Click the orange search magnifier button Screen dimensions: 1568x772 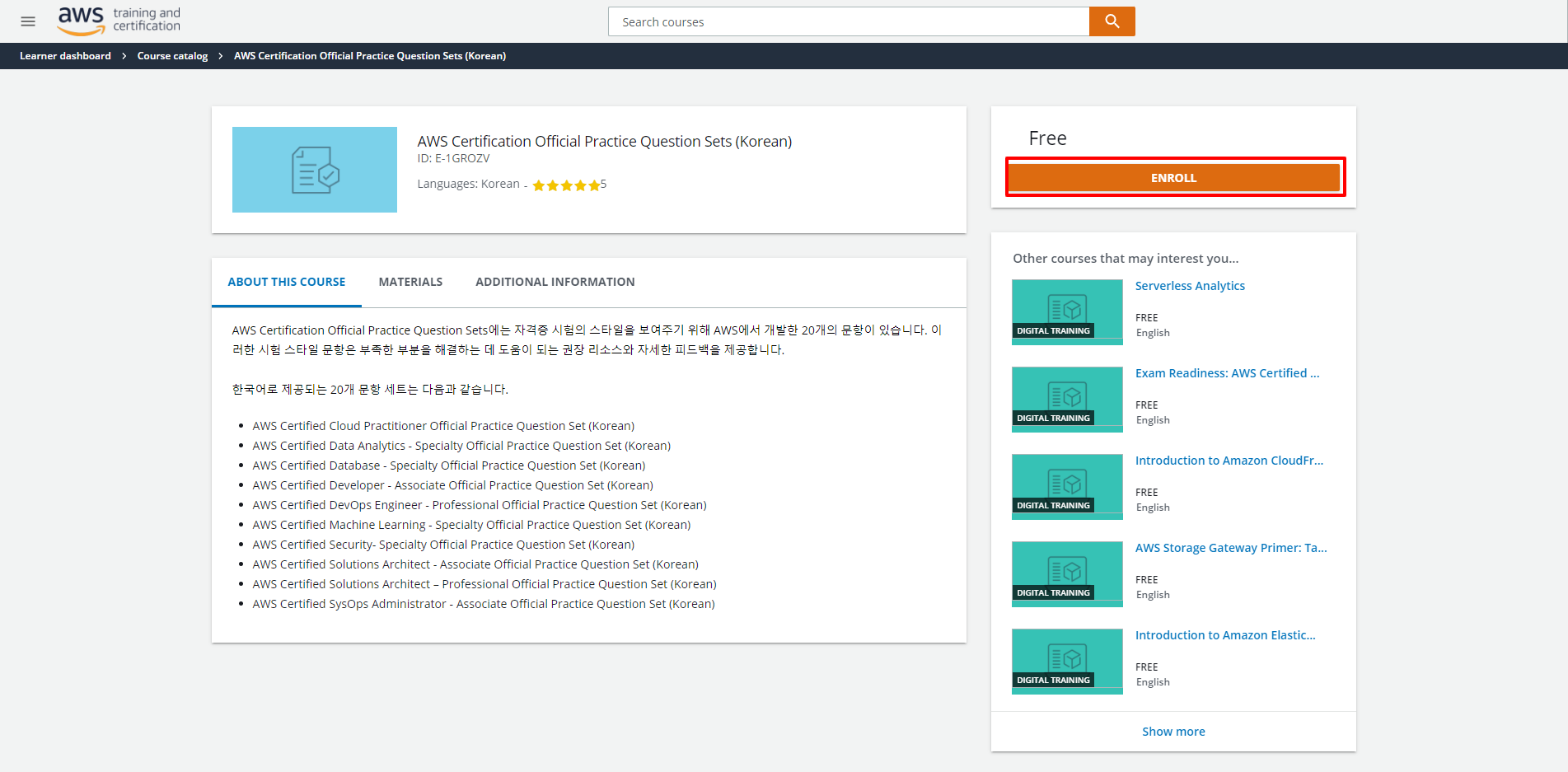coord(1112,21)
